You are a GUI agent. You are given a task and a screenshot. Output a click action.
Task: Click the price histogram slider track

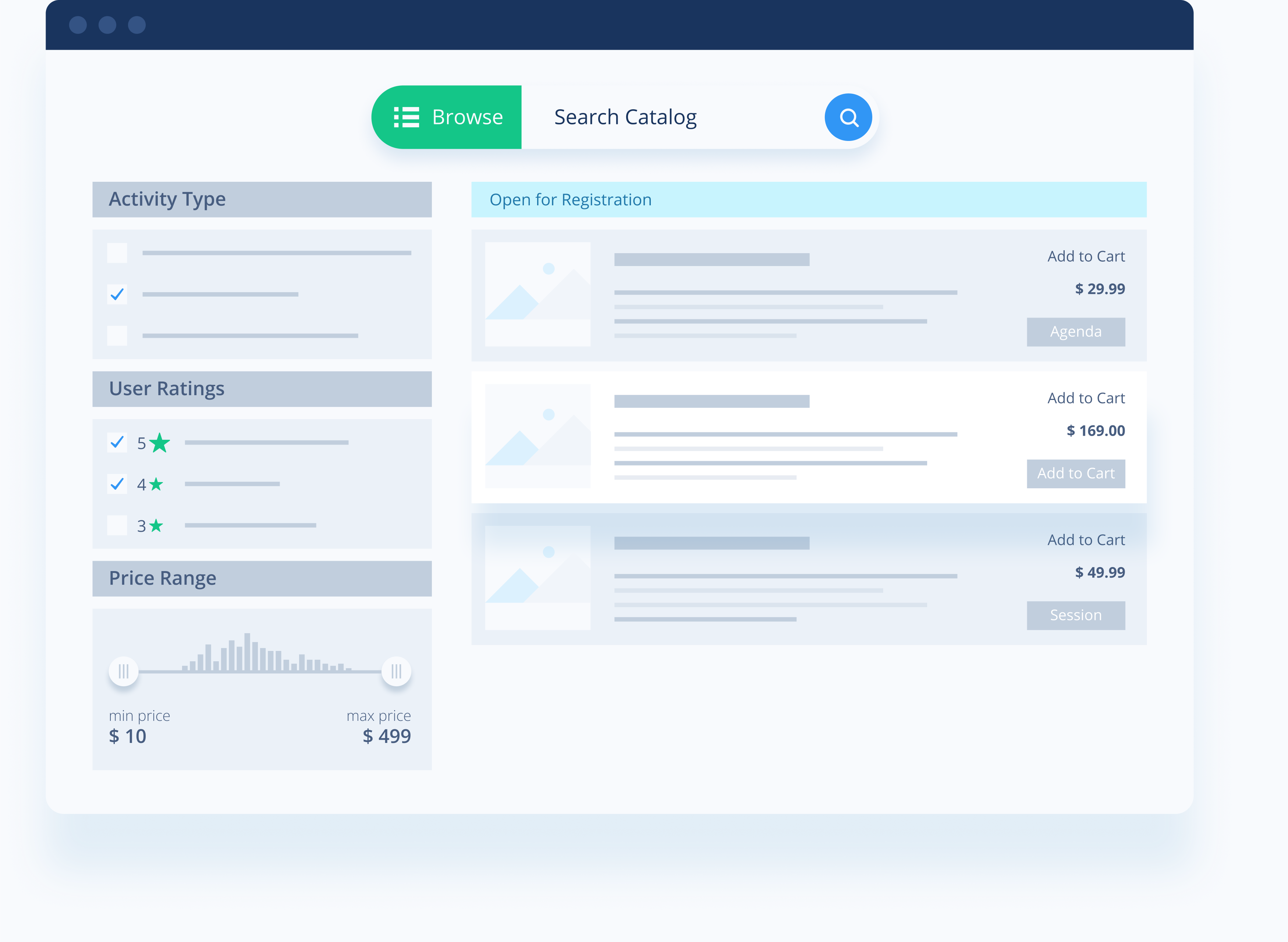tap(260, 672)
